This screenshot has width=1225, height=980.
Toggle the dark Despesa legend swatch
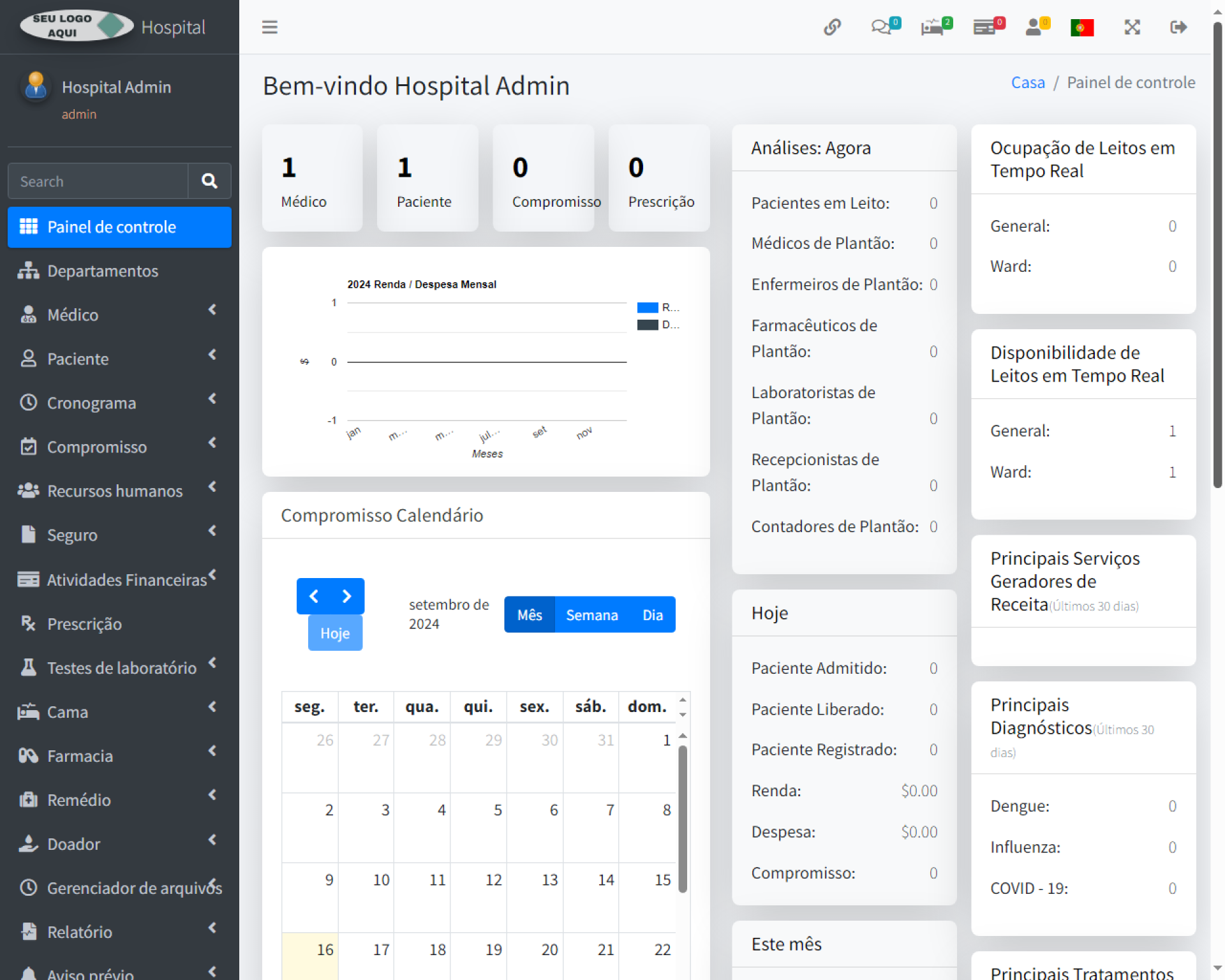(x=648, y=325)
